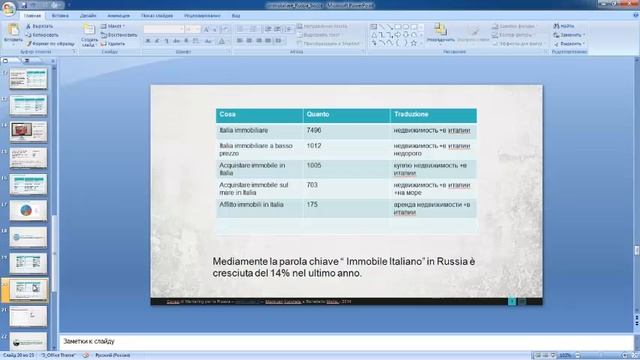
Task: Click the Bullets list icon
Action: click(241, 29)
